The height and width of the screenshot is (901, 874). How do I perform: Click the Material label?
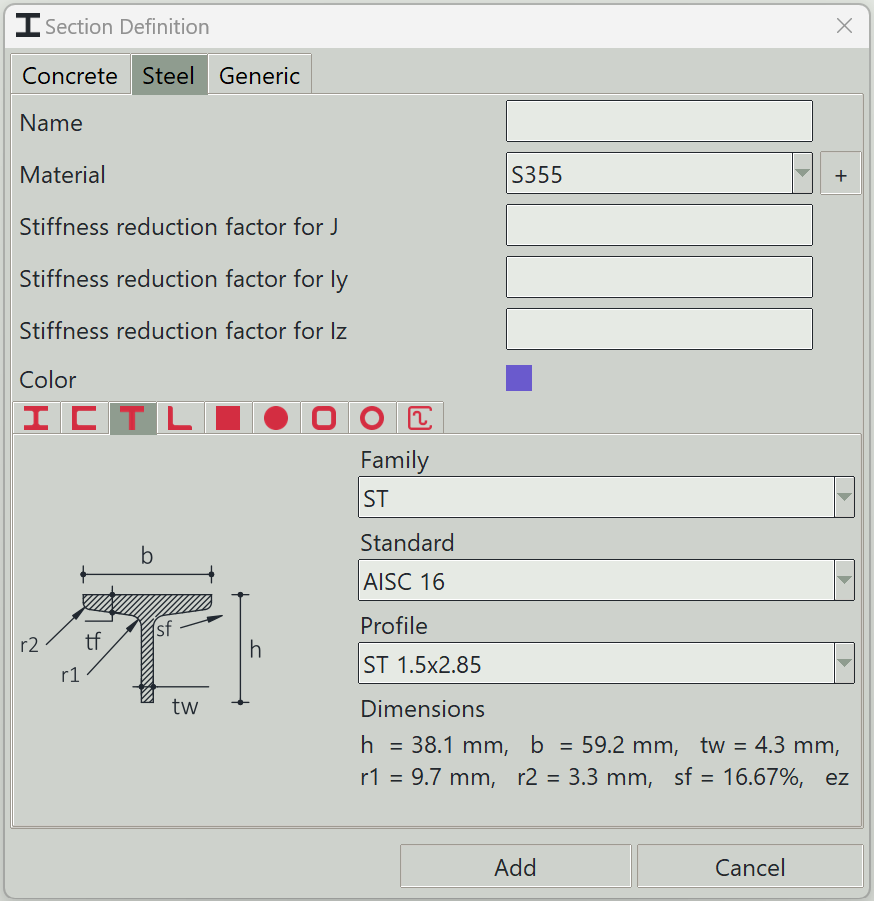pos(63,175)
